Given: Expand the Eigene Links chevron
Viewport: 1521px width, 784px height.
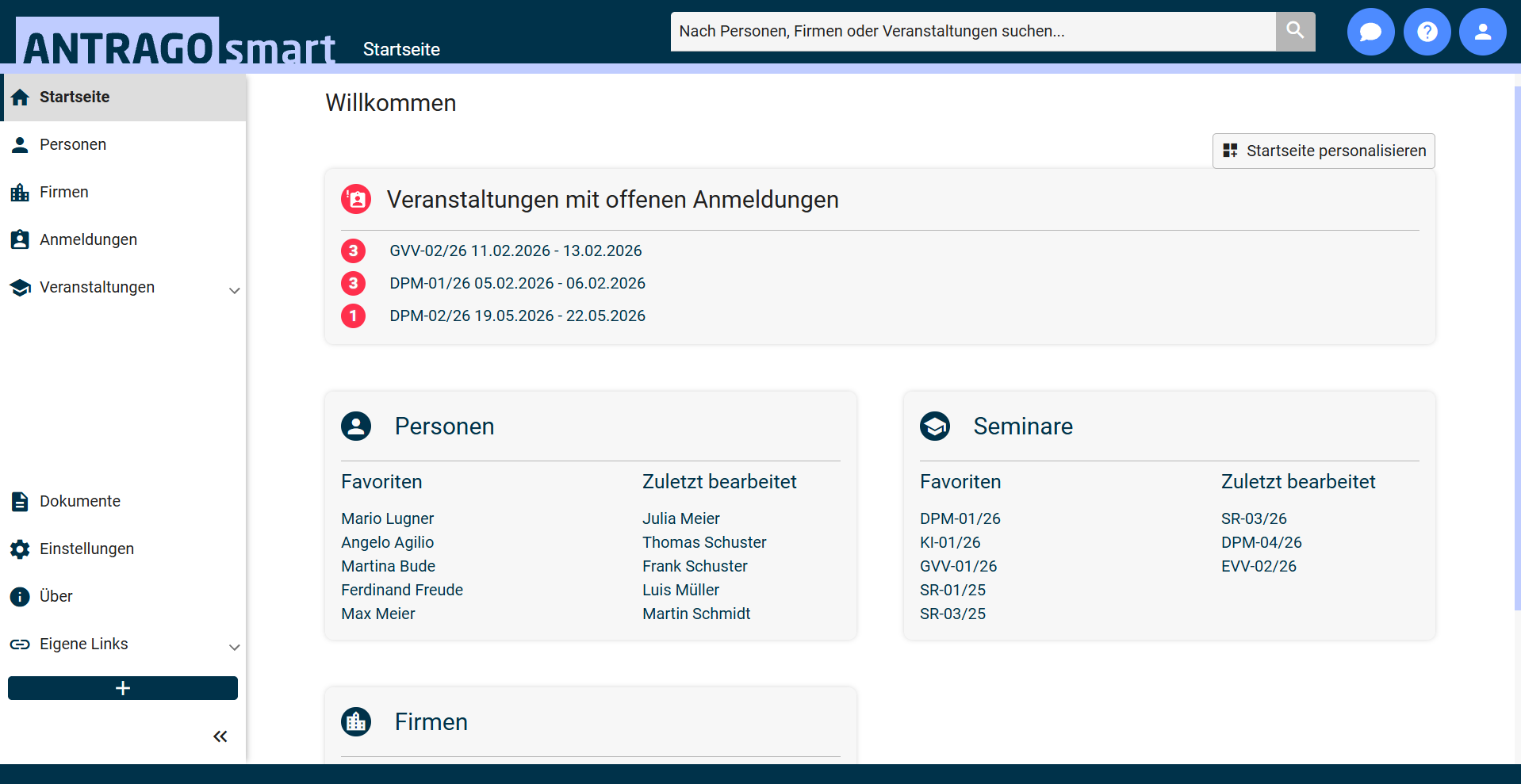Looking at the screenshot, I should 234,647.
